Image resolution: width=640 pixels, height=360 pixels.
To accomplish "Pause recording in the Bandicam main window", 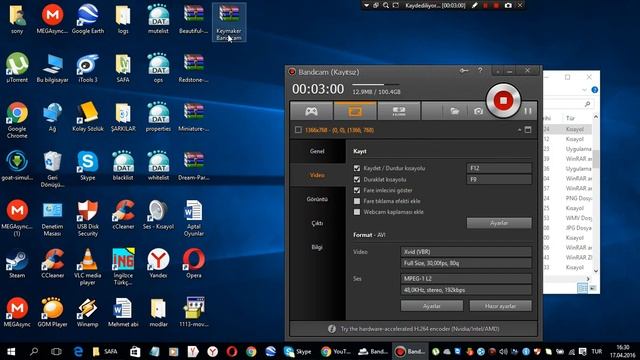I will pyautogui.click(x=528, y=111).
